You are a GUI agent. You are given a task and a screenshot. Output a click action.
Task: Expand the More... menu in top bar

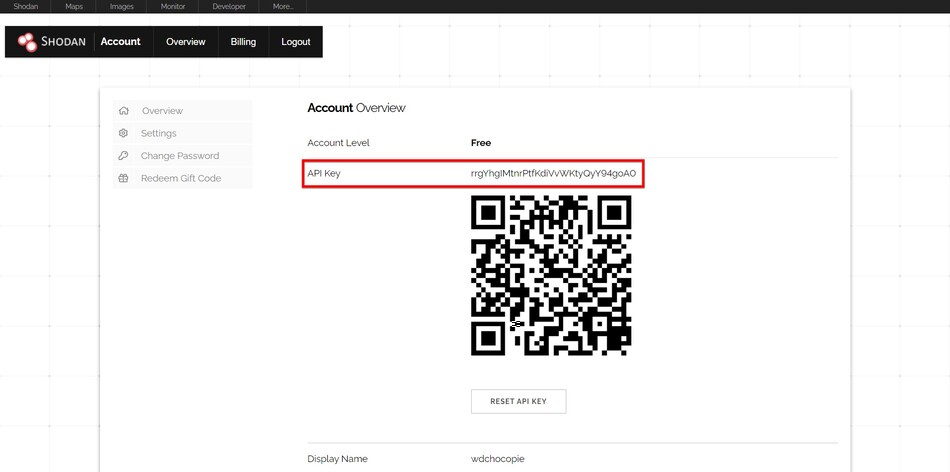tap(283, 7)
